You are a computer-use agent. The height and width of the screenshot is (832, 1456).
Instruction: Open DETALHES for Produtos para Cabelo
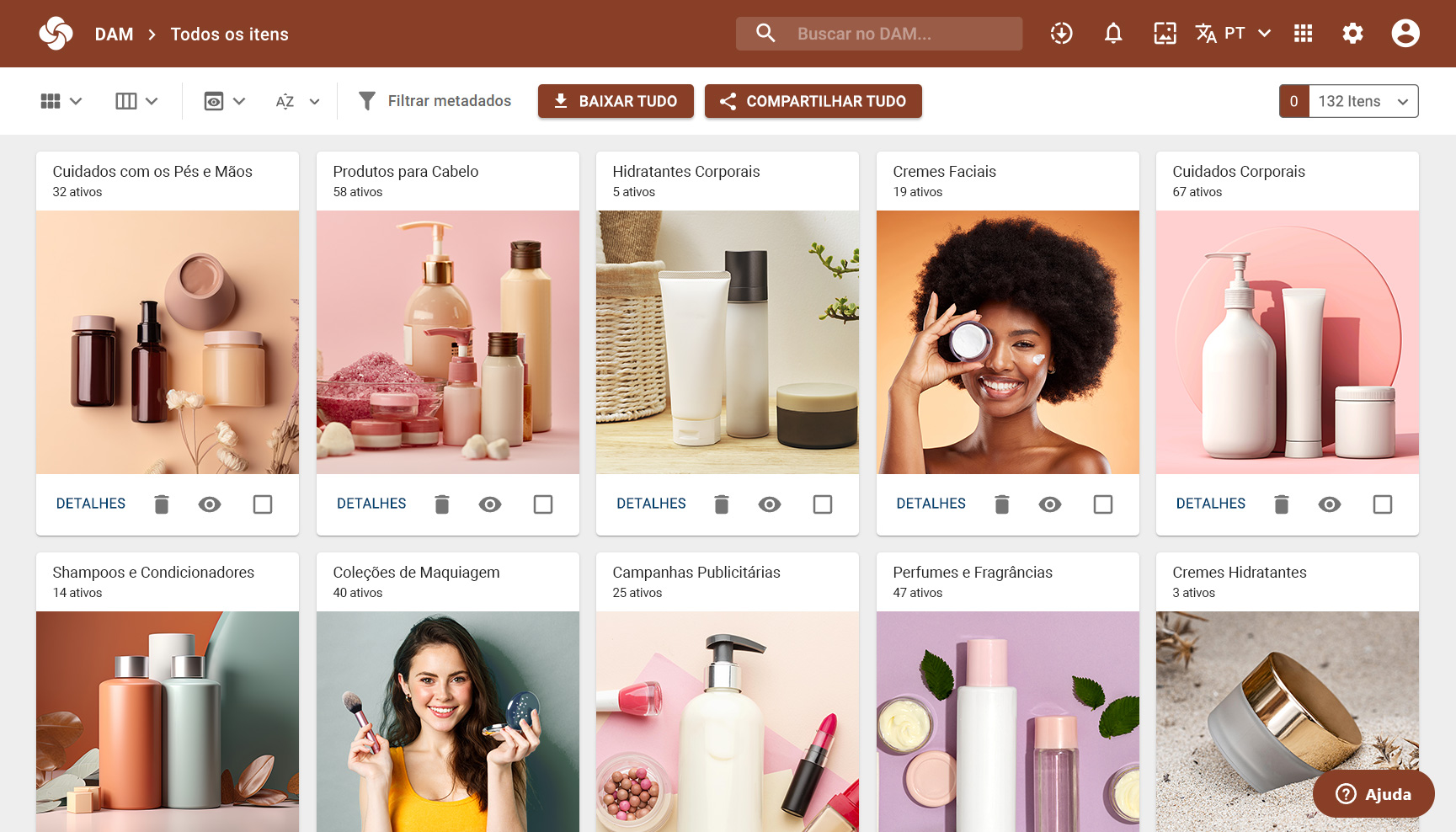pos(371,504)
